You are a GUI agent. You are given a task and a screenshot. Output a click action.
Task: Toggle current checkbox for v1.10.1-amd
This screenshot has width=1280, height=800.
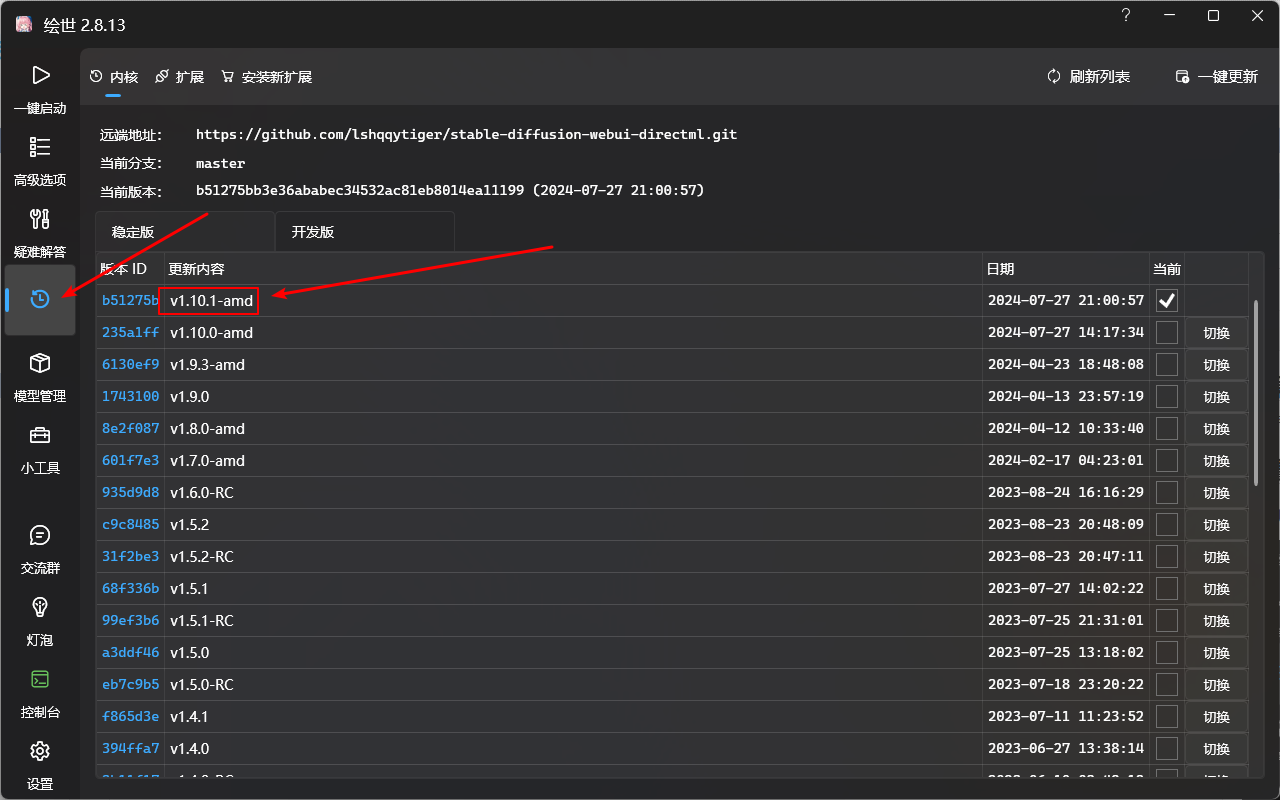[x=1167, y=300]
